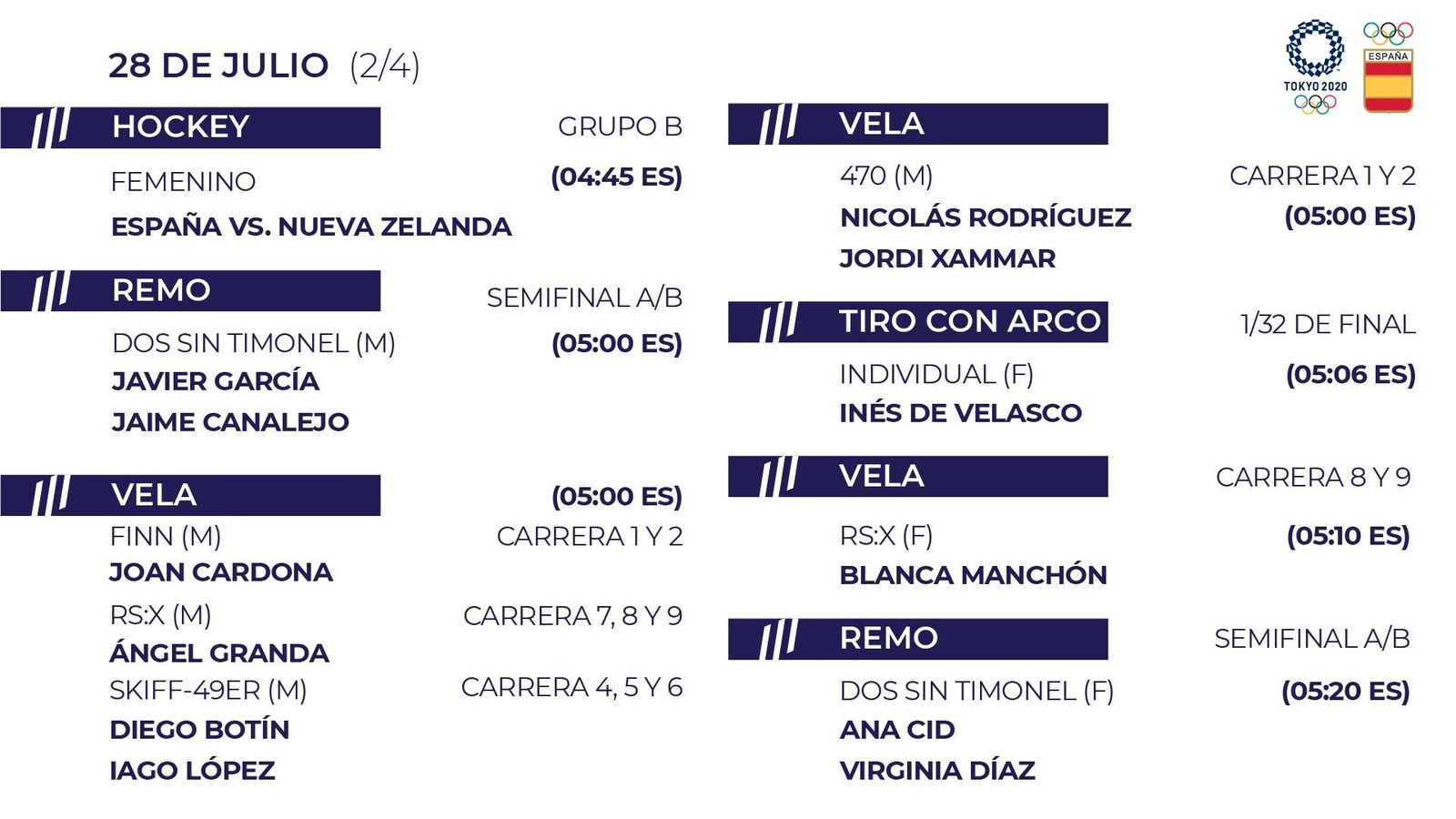This screenshot has height=819, width=1456.
Task: Click the stripes icon beside left VELA header
Action: pos(50,495)
